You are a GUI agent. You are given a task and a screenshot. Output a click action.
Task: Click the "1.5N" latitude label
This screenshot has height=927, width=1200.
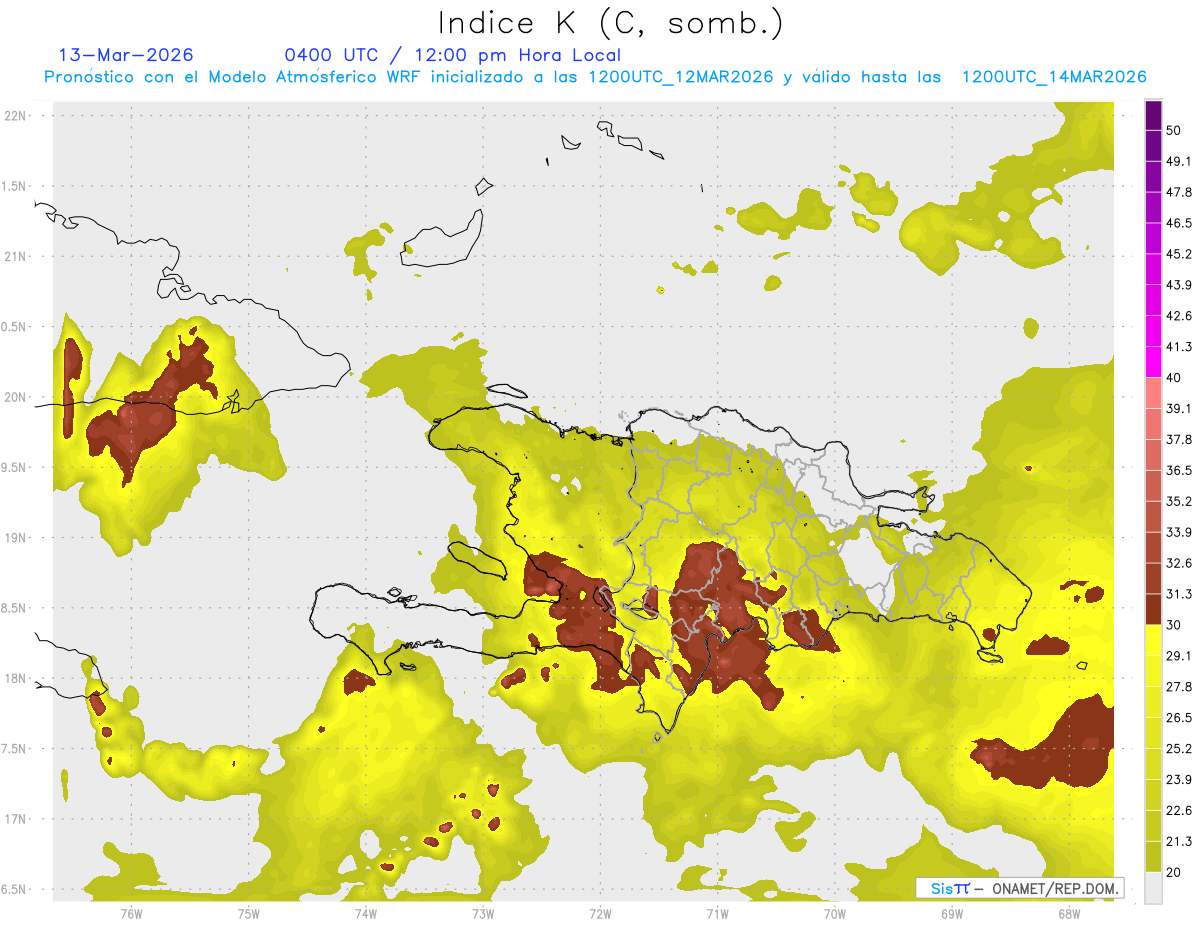pos(15,186)
